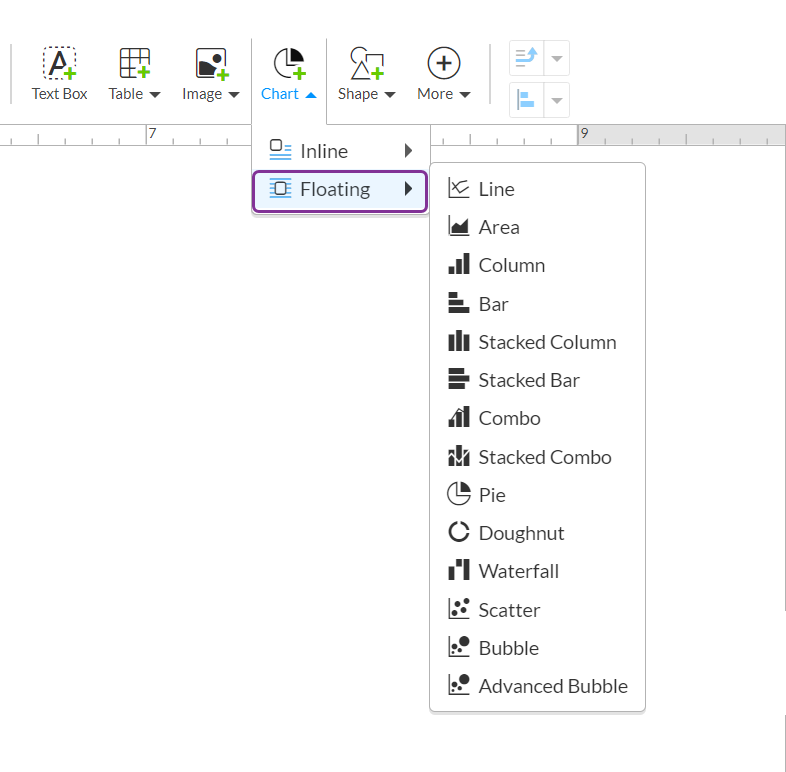Insert a Stacked Column chart
The image size is (786, 772).
point(546,342)
